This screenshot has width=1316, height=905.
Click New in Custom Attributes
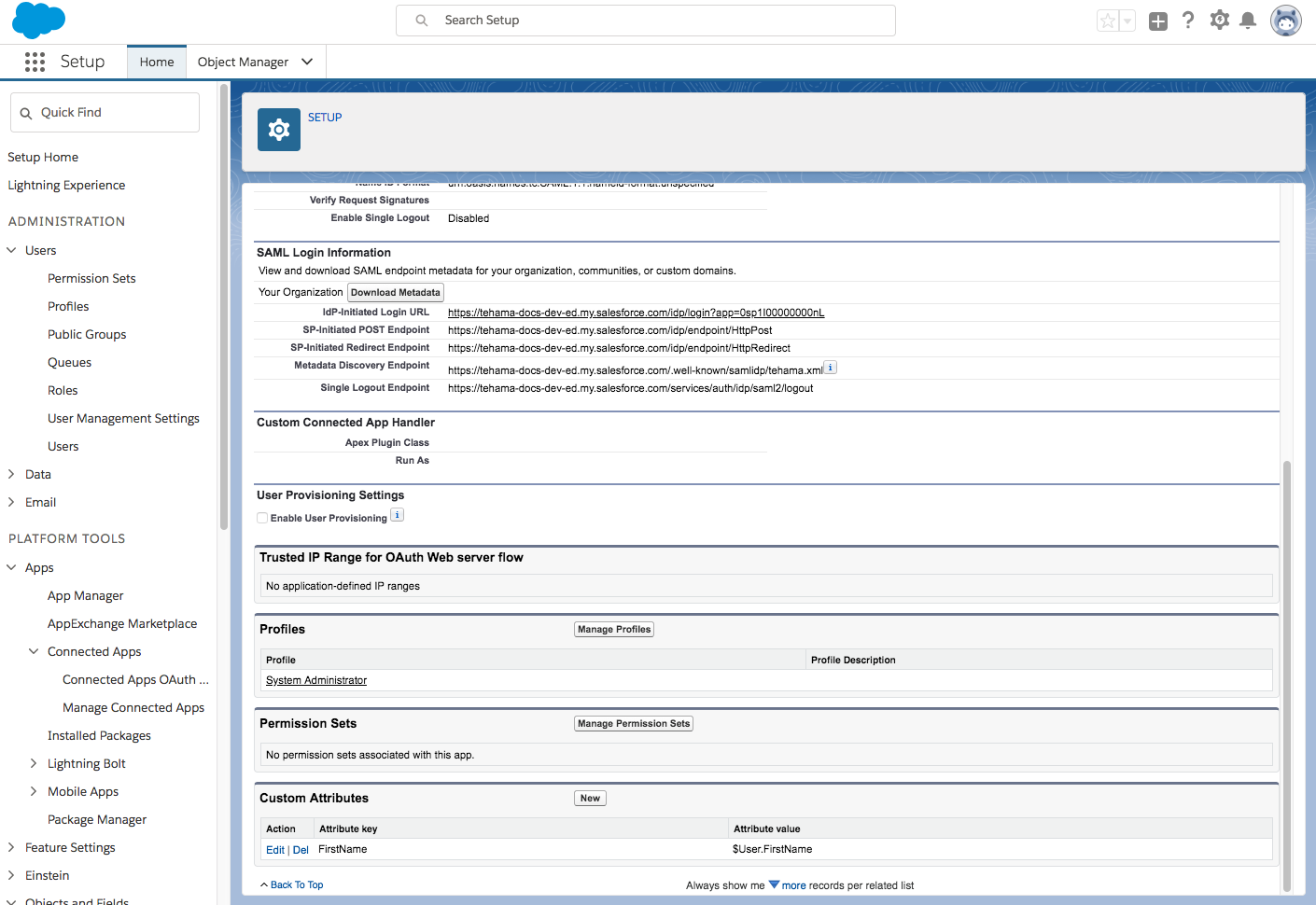590,799
